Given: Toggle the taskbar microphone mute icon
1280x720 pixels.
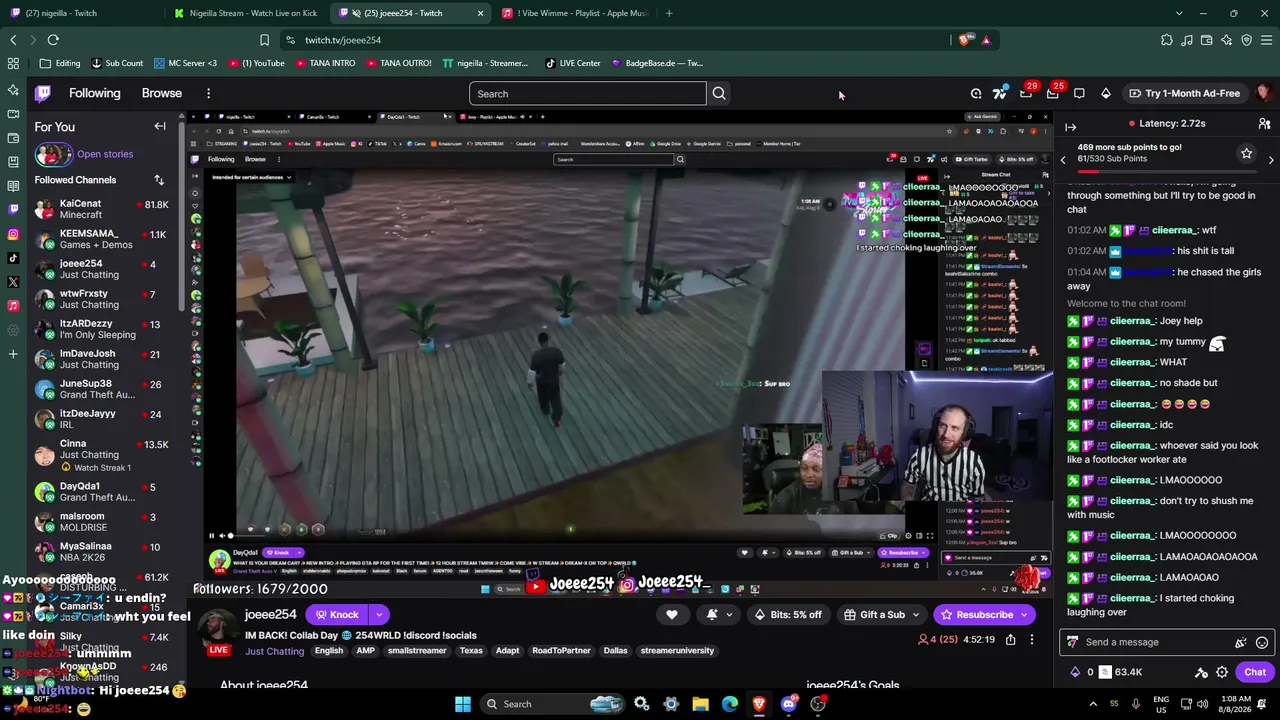Looking at the screenshot, I should pos(1135,704).
